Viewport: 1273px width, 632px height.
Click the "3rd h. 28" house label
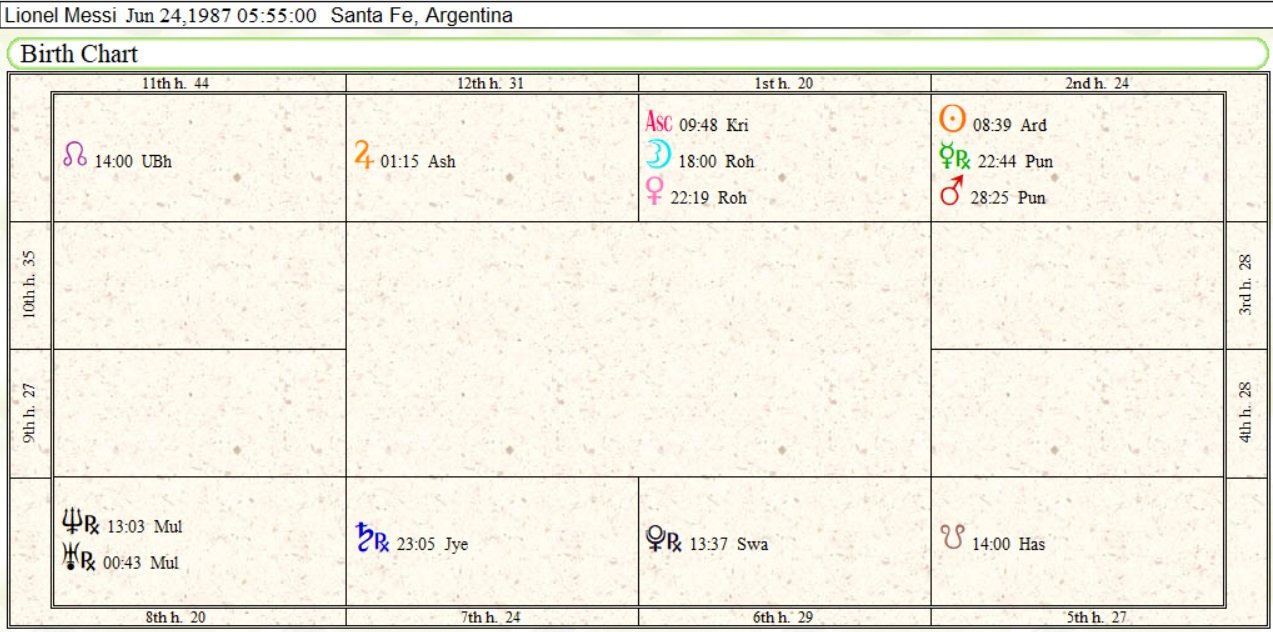(1245, 286)
